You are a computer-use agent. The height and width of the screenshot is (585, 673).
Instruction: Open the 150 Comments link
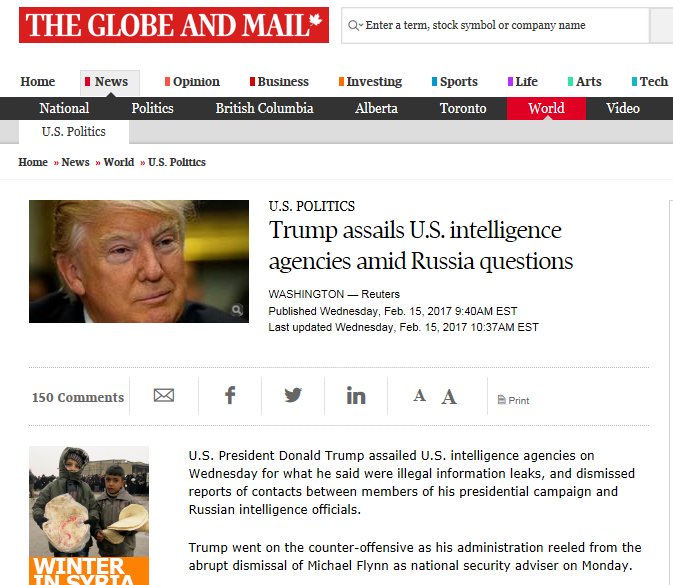[78, 397]
